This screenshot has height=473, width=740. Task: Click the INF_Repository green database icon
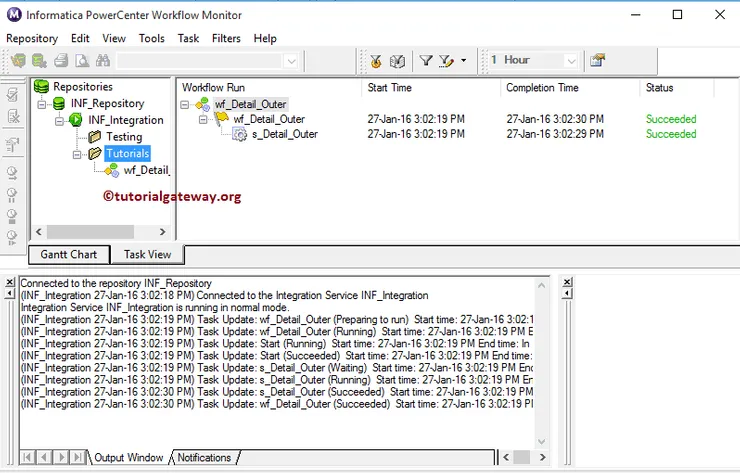click(59, 103)
